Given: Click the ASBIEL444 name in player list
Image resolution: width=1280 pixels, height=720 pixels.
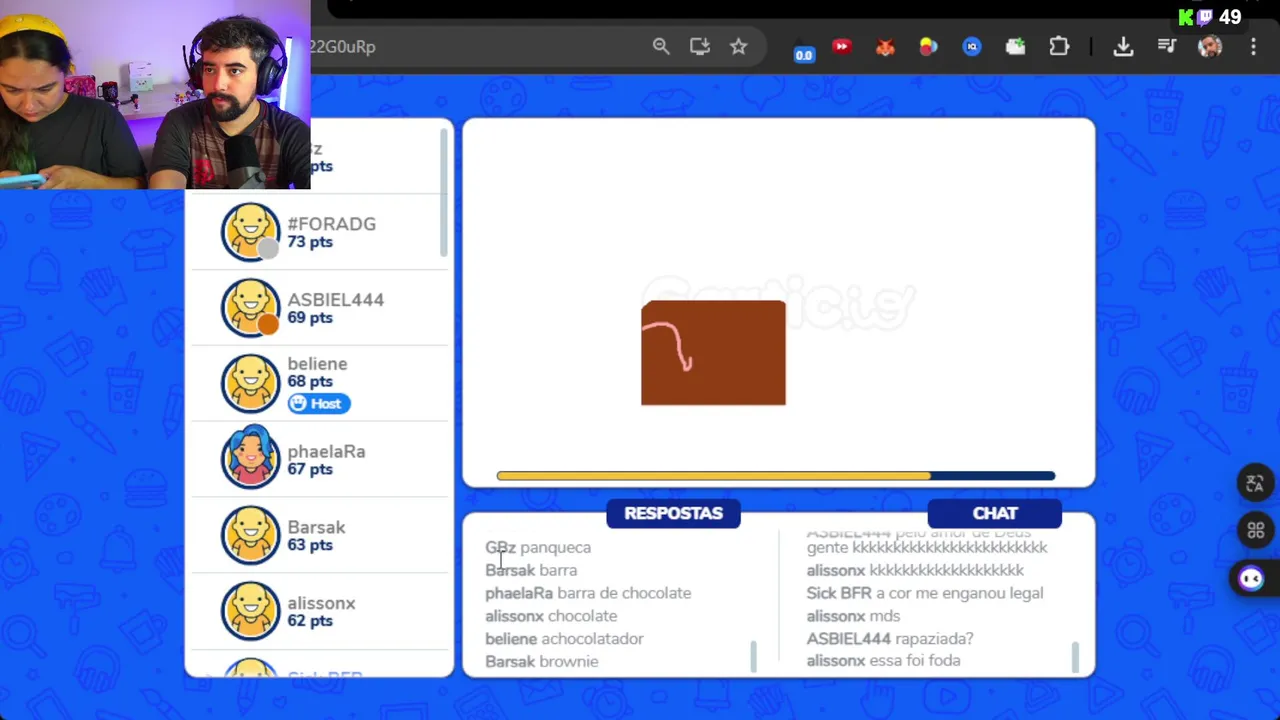Looking at the screenshot, I should tap(335, 300).
